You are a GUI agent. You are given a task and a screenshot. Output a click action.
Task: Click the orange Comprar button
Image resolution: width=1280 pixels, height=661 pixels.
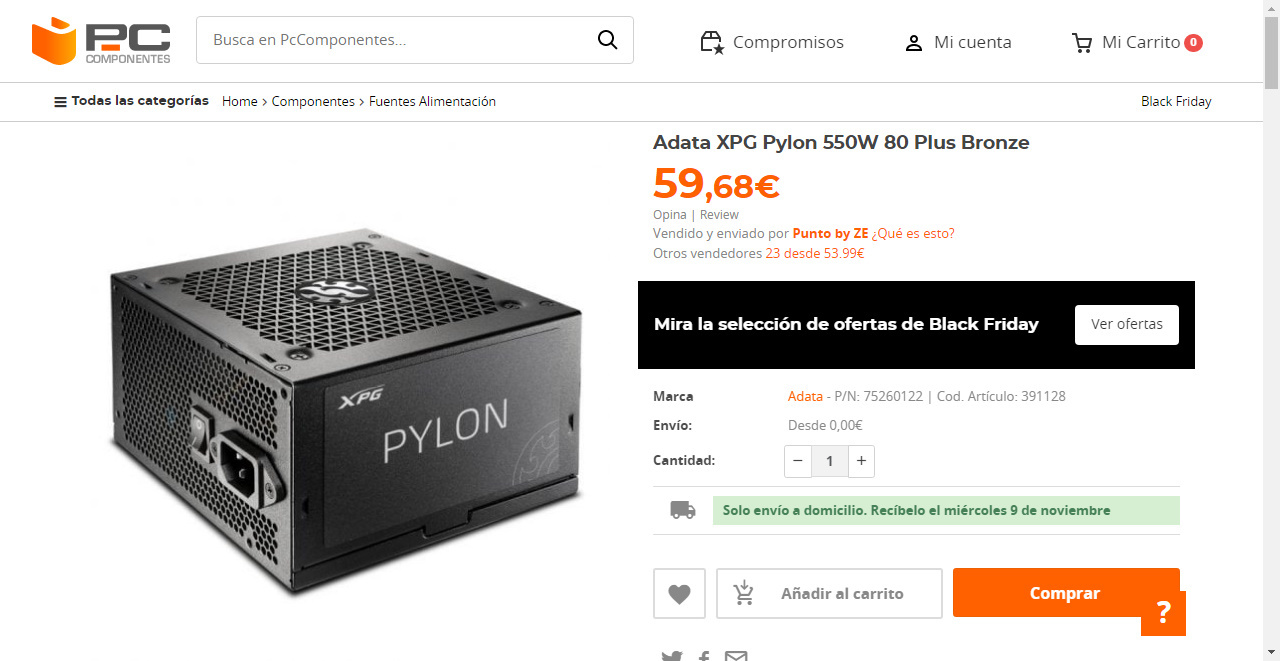pos(1065,593)
